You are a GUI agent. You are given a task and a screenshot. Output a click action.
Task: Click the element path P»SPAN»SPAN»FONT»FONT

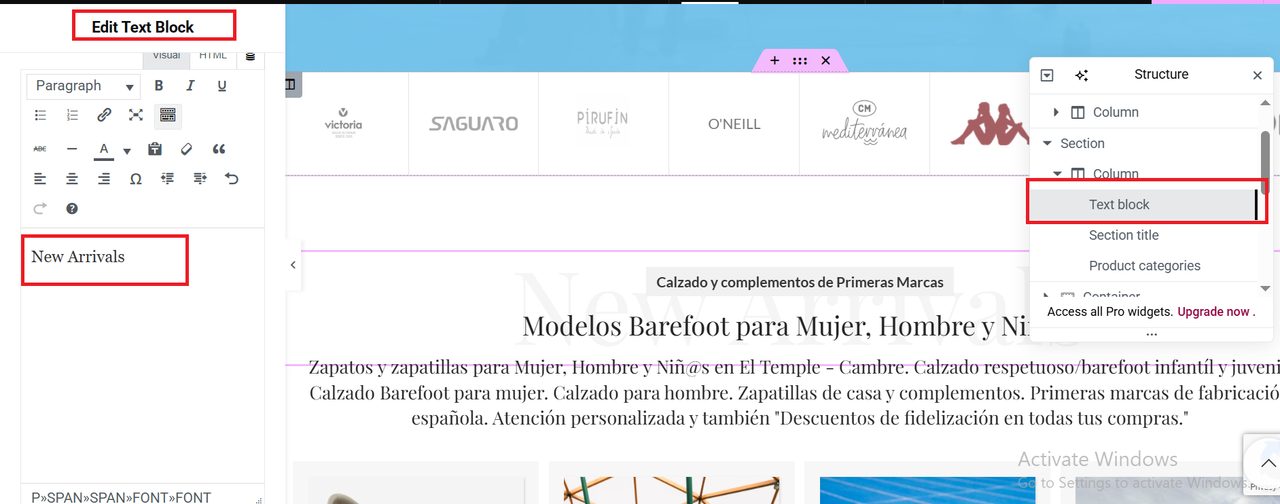pos(121,497)
